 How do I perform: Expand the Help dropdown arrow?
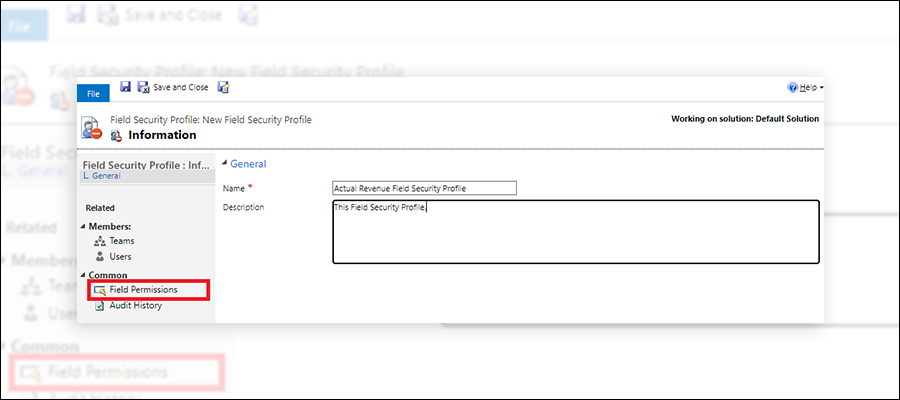pyautogui.click(x=822, y=88)
